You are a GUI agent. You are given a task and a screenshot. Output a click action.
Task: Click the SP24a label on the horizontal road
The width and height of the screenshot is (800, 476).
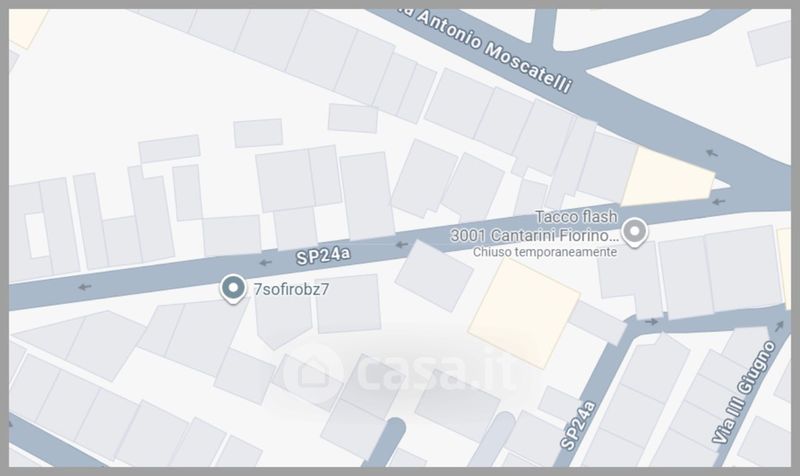[323, 255]
